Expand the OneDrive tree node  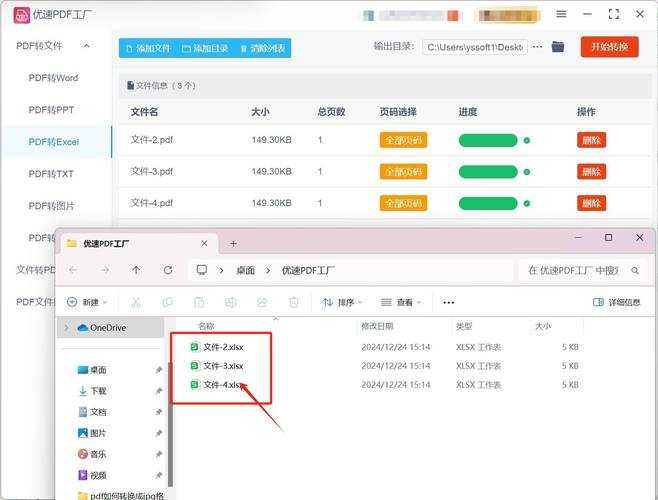click(67, 327)
